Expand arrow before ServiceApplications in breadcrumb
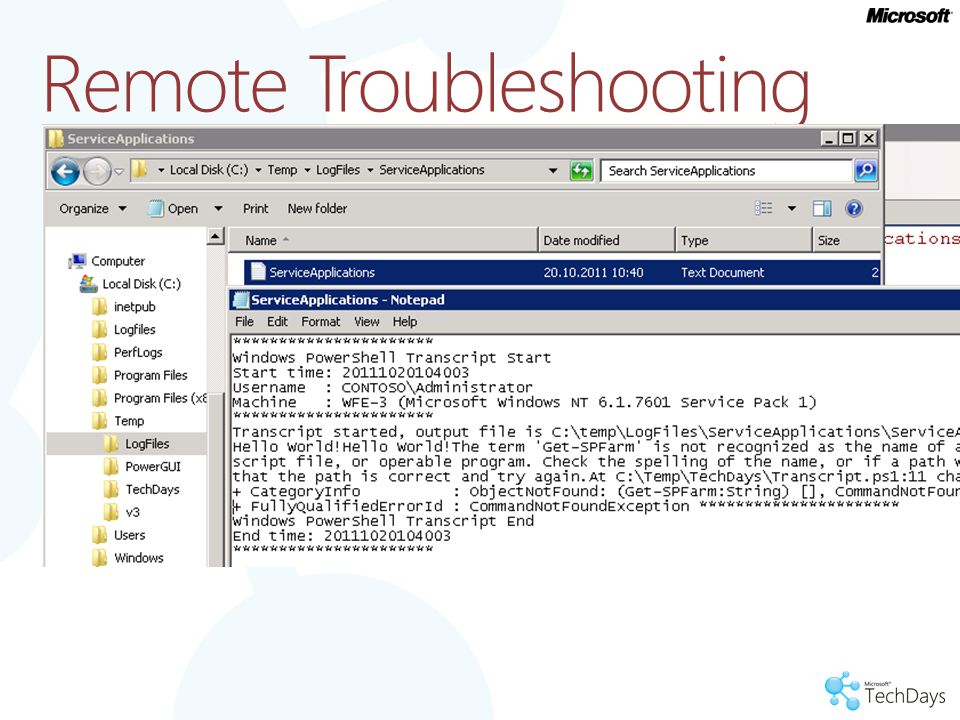 pos(370,170)
